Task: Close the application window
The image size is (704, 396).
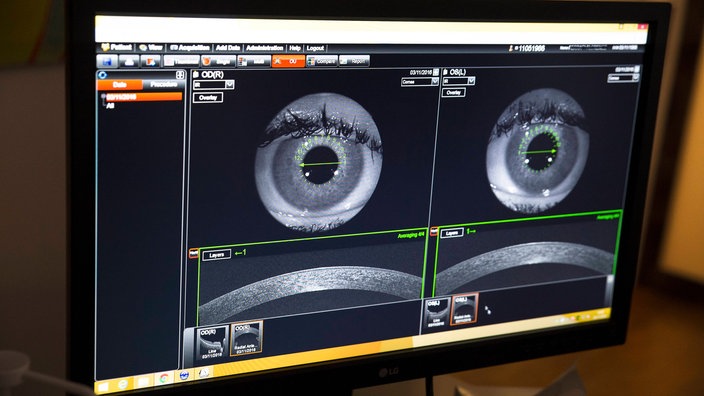Action: pos(642,27)
